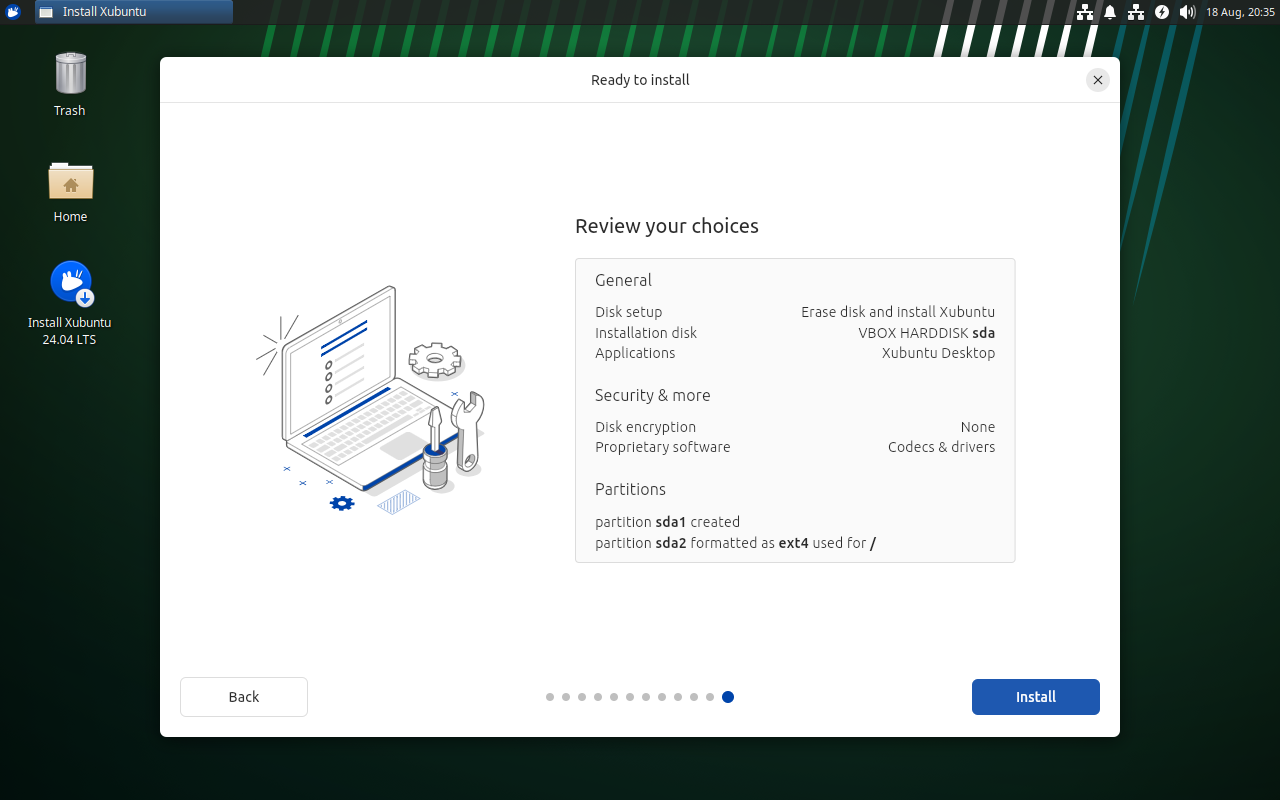Show the calendar from the 18 Aug clock
This screenshot has height=800, width=1280.
pos(1240,12)
